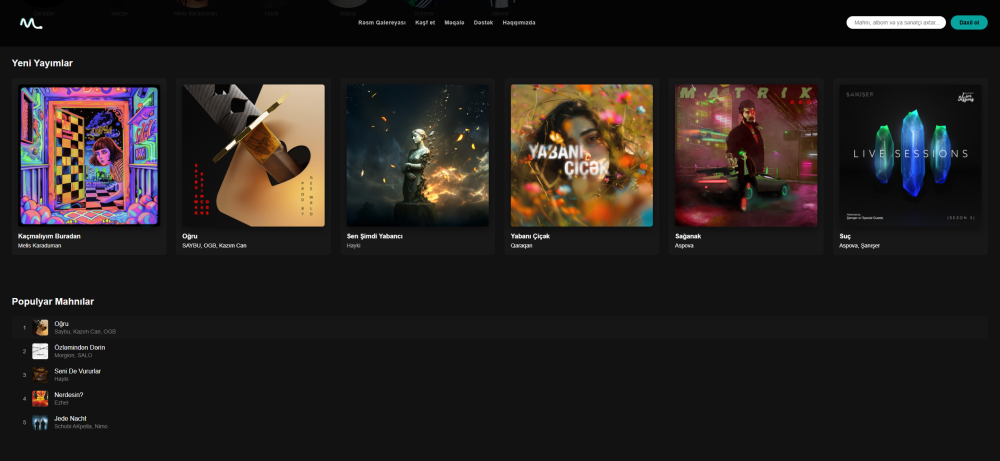The height and width of the screenshot is (461, 1000).
Task: Open Kaçmalıyım Buradan album cover
Action: click(89, 156)
